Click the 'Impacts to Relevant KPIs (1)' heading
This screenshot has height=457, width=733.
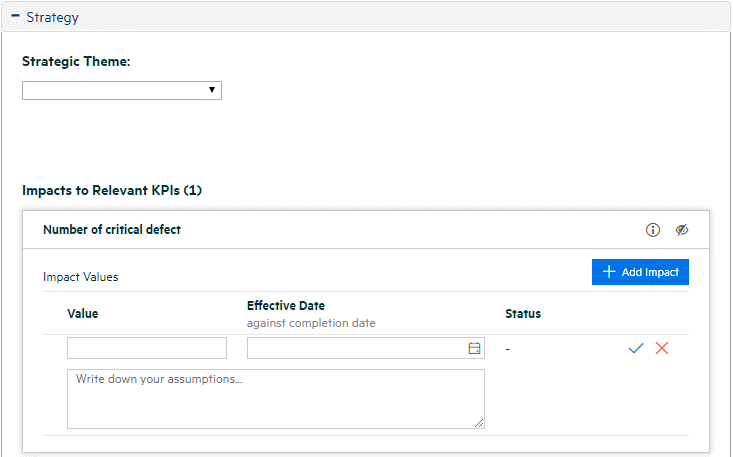112,191
